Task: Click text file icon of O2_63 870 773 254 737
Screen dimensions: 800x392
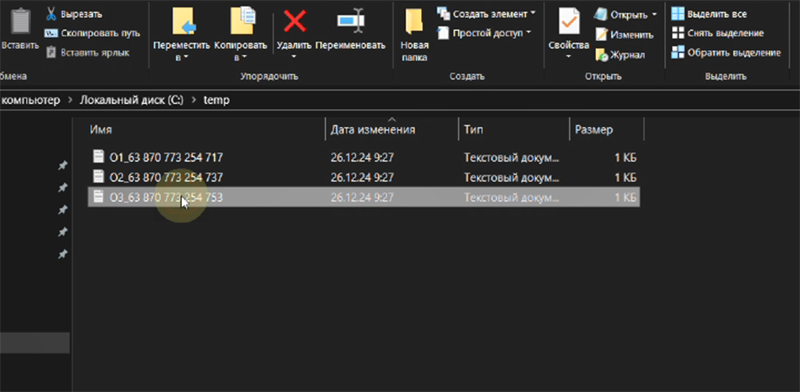Action: coord(99,177)
